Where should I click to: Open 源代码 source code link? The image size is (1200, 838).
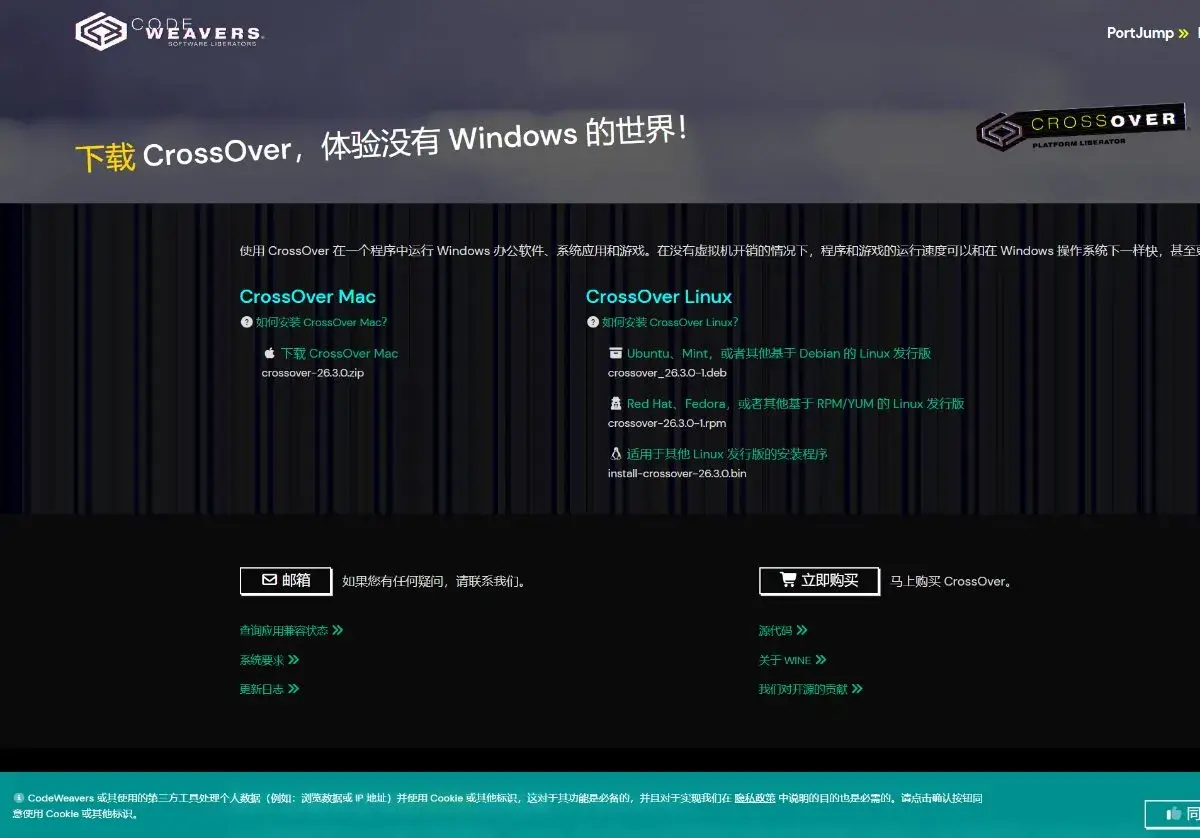783,631
